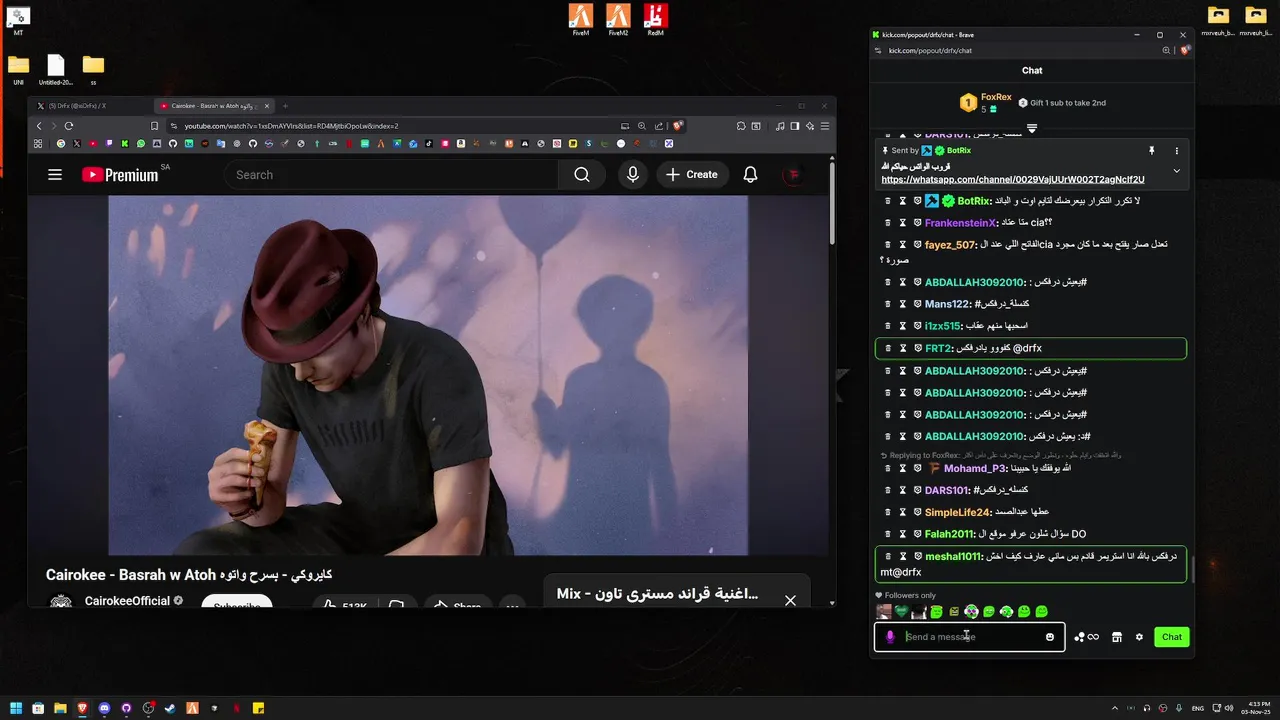This screenshot has height=720, width=1280.
Task: Open the YouTube guide hamburger menu
Action: (x=55, y=175)
